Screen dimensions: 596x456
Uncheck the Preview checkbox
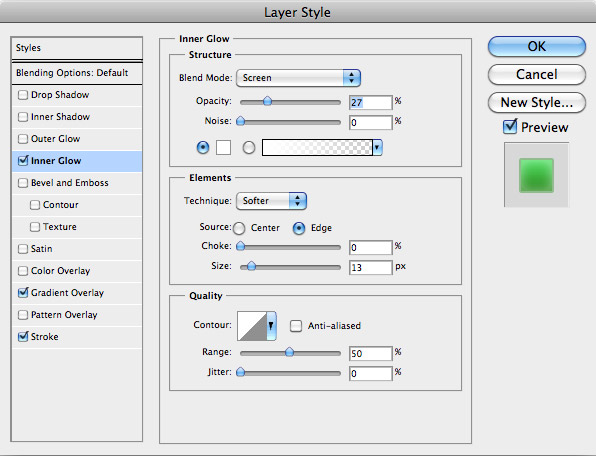coord(510,127)
